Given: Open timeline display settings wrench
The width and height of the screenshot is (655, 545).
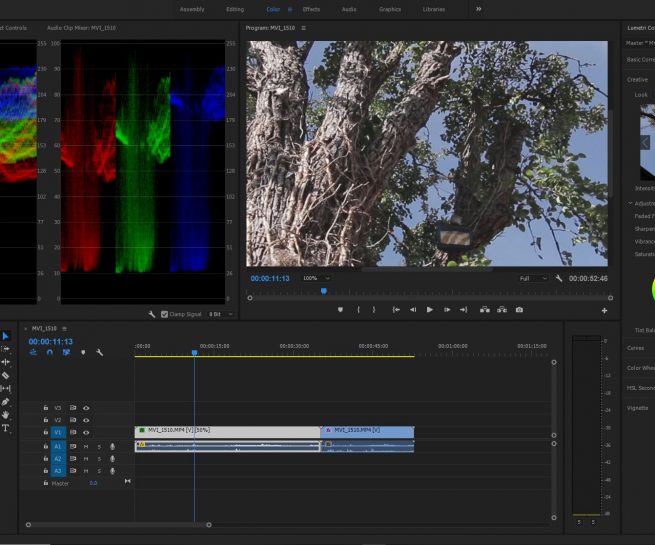Looking at the screenshot, I should point(100,352).
